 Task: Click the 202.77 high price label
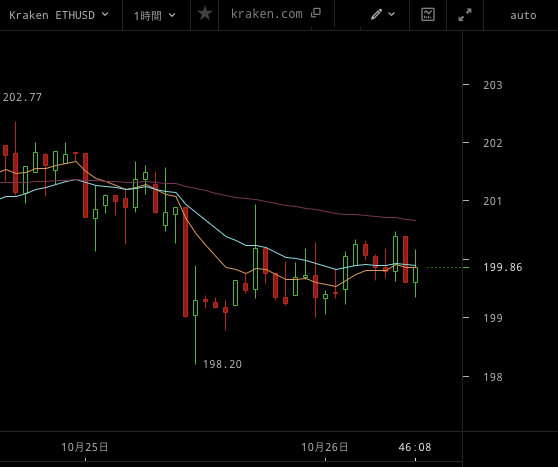click(x=22, y=97)
